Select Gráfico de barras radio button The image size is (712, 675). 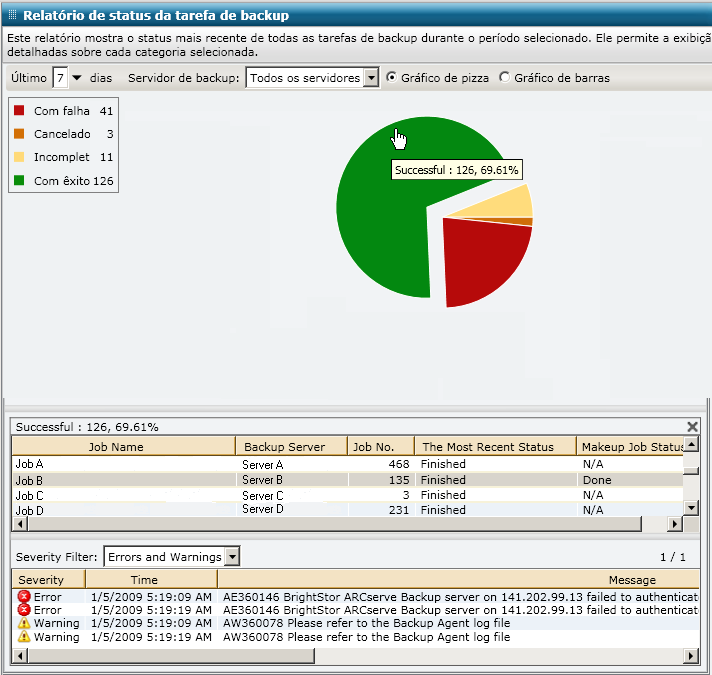[x=504, y=78]
